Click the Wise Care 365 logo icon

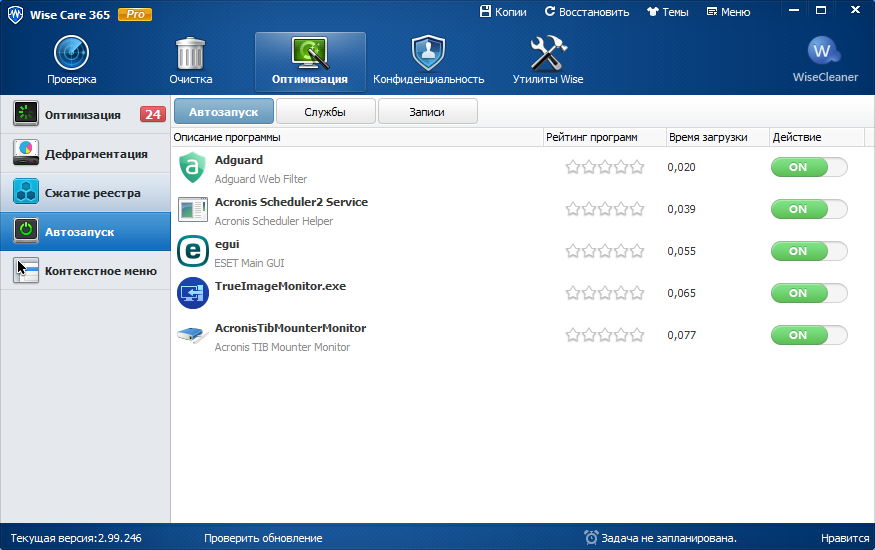click(x=15, y=14)
